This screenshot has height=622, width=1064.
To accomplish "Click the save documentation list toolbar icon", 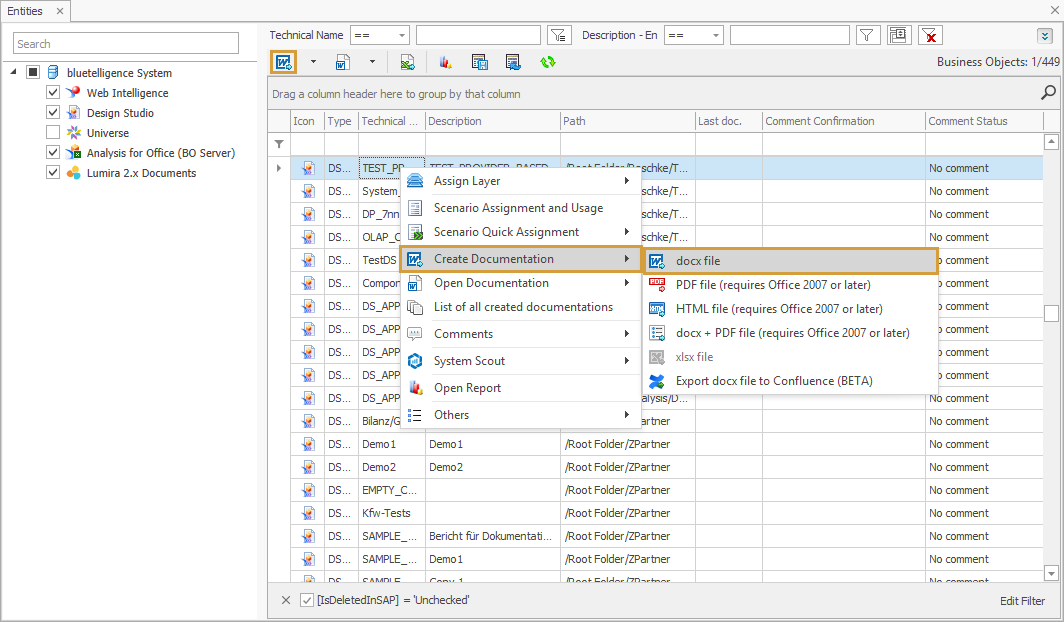I will 480,61.
